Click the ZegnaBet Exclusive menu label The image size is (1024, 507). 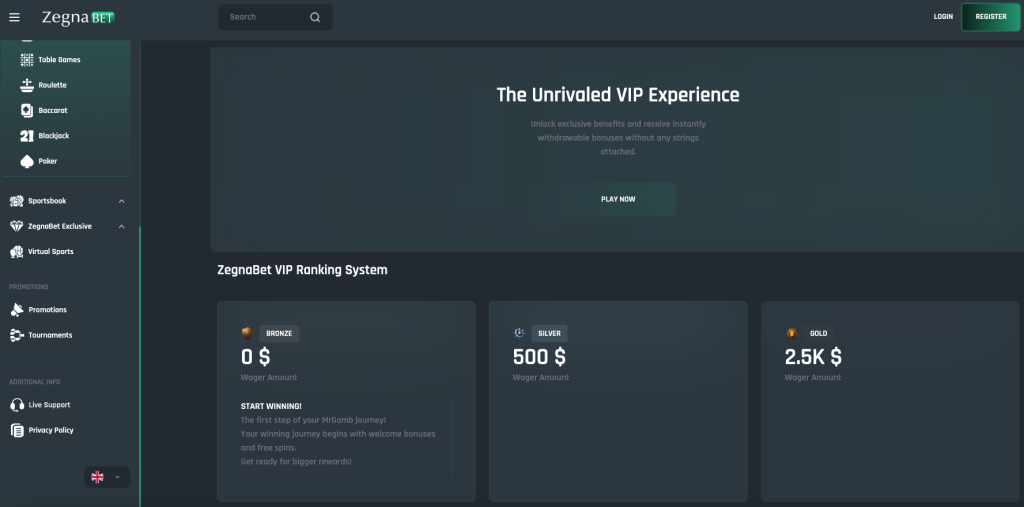[x=60, y=227]
